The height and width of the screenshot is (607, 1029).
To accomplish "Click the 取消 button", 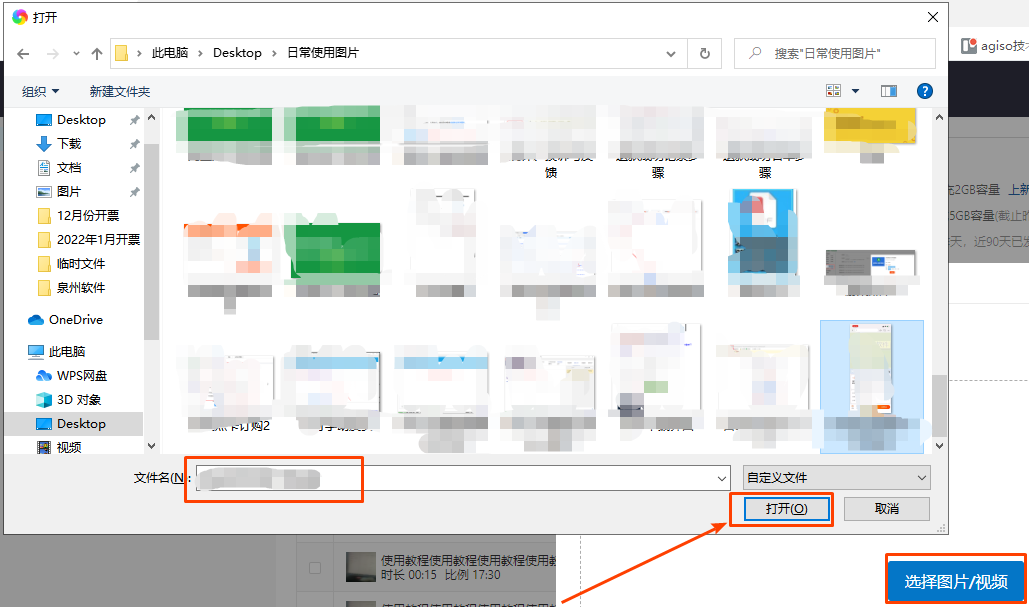I will [887, 509].
